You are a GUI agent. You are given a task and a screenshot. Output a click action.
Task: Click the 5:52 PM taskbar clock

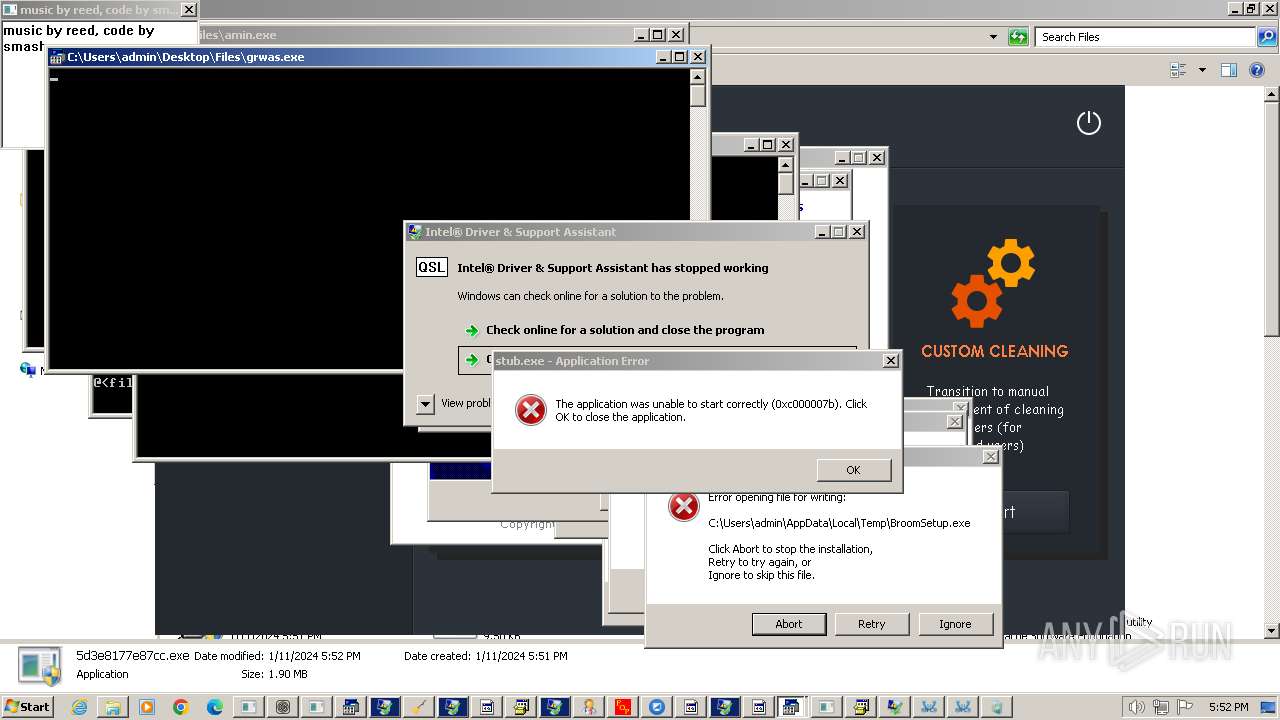coord(1228,707)
